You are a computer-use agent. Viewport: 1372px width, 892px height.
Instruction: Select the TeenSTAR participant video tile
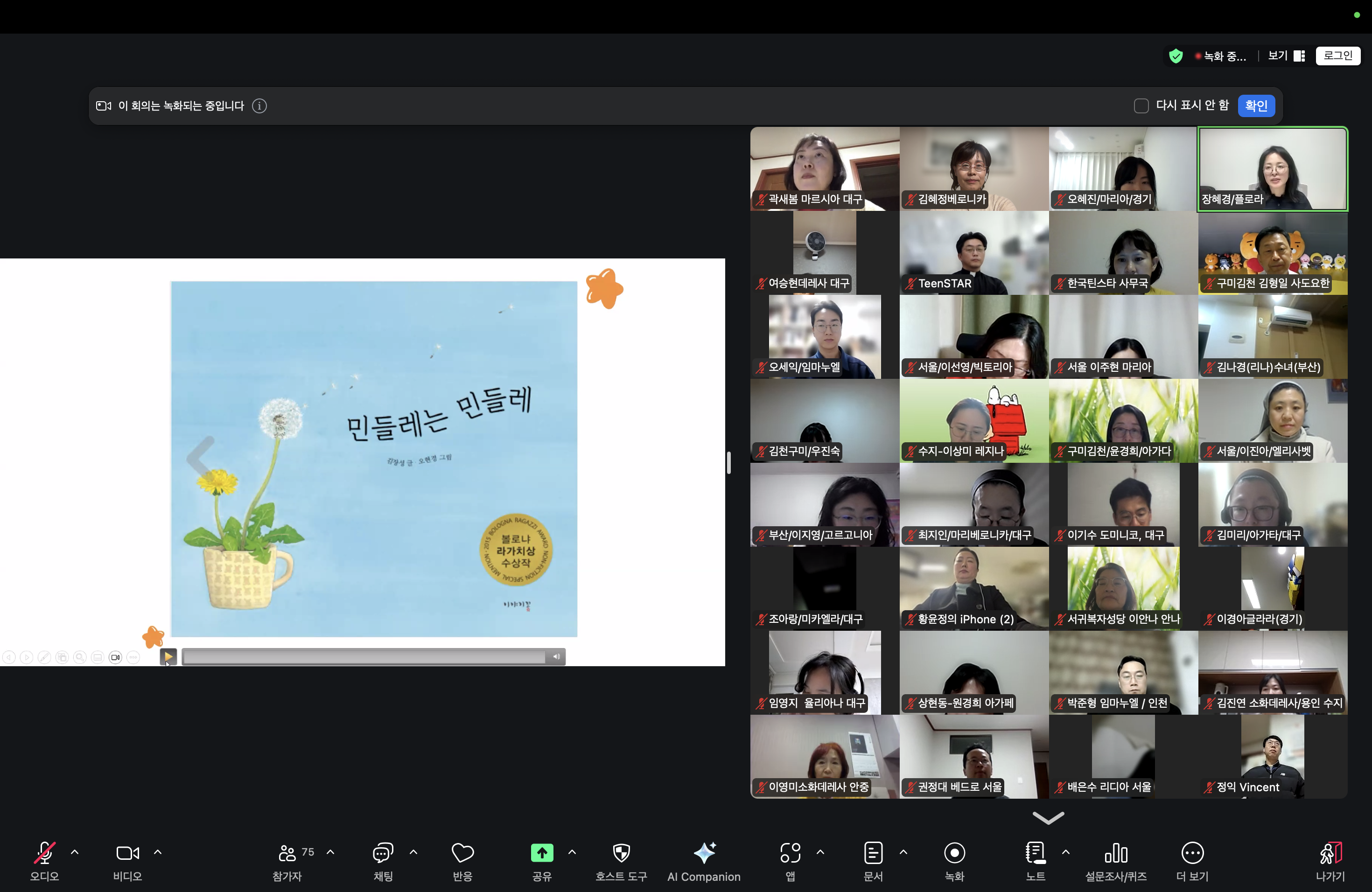(x=973, y=253)
